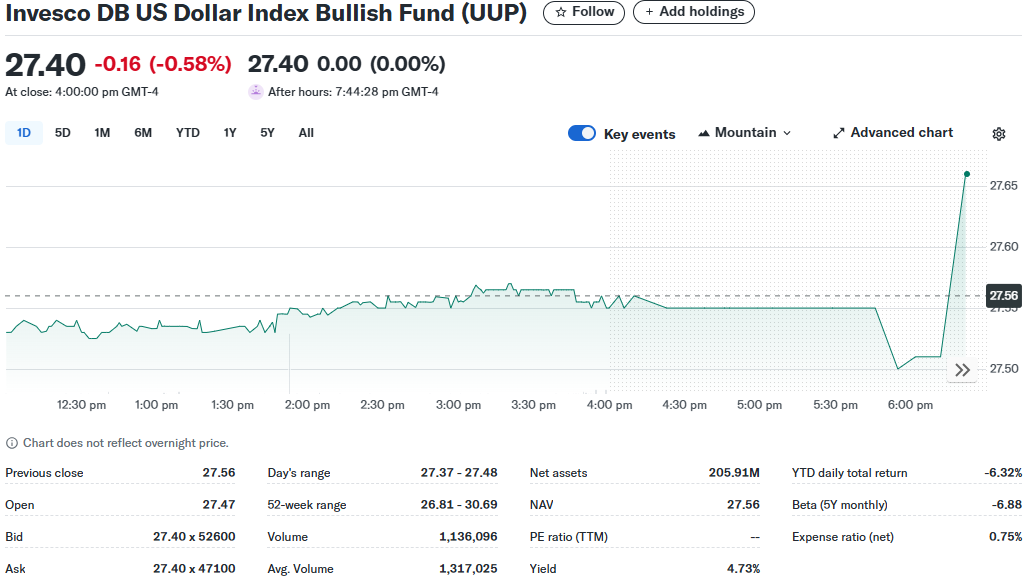This screenshot has width=1035, height=579.
Task: Open the Mountain chart type dropdown
Action: [x=745, y=133]
